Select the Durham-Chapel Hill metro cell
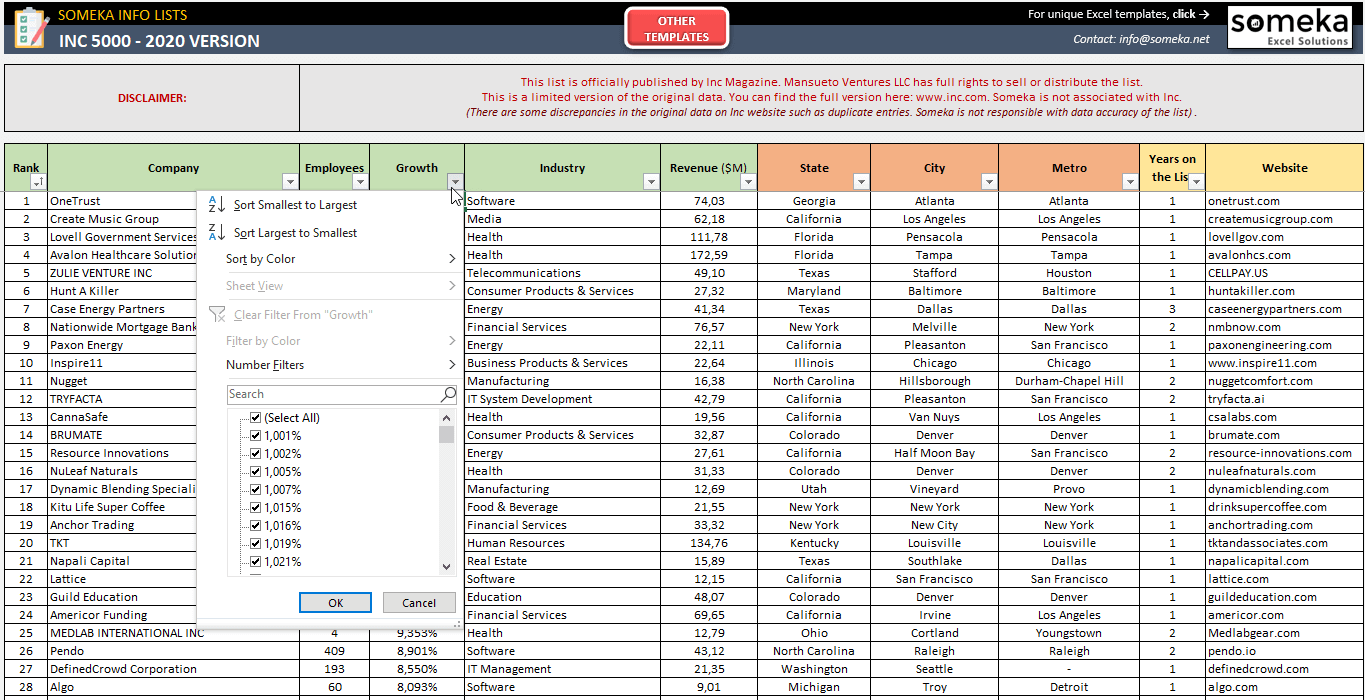The image size is (1365, 700). coord(1069,381)
